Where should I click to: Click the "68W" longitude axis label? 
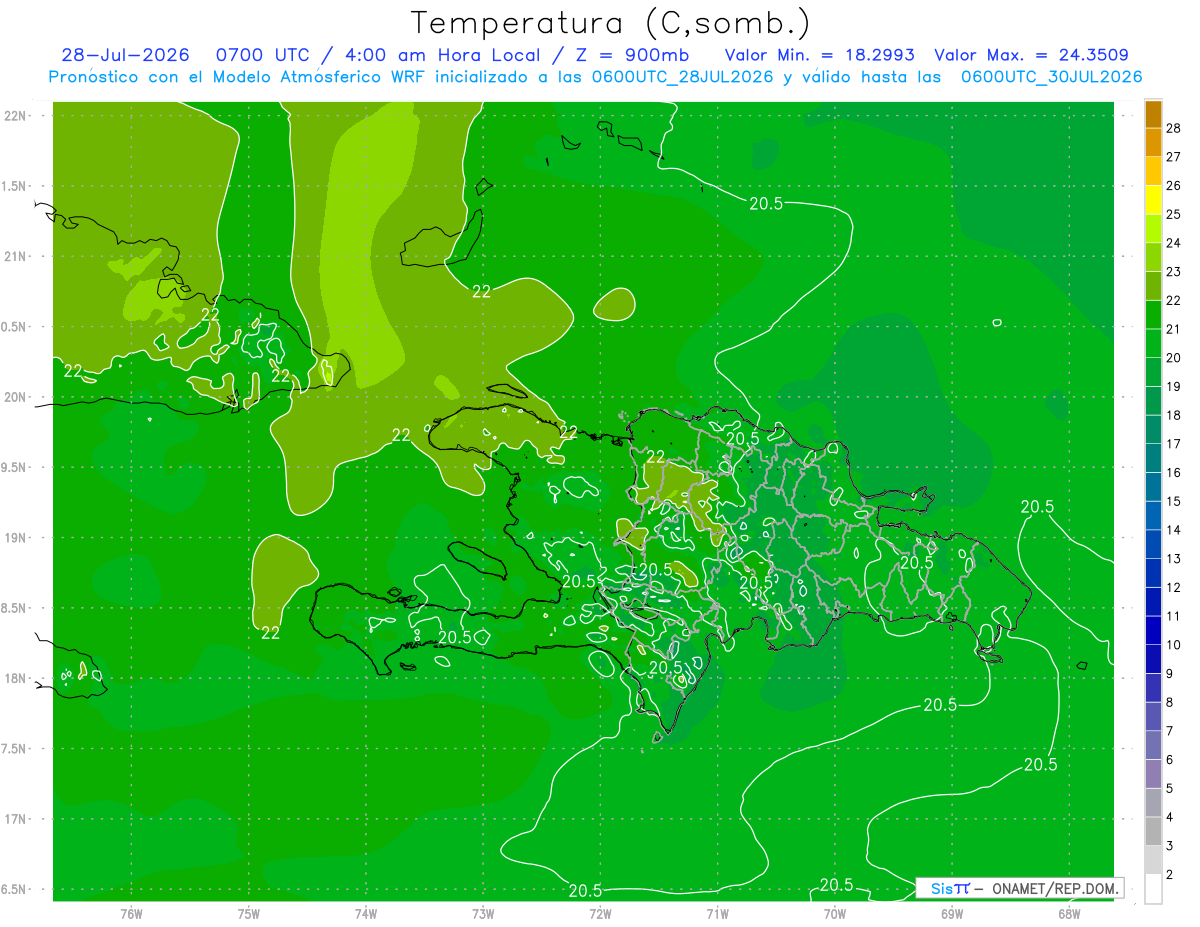point(1069,913)
